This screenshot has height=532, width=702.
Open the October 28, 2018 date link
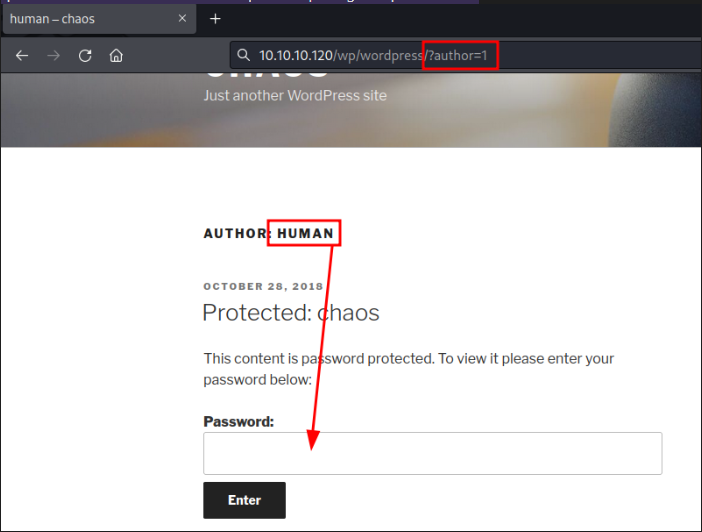(263, 287)
